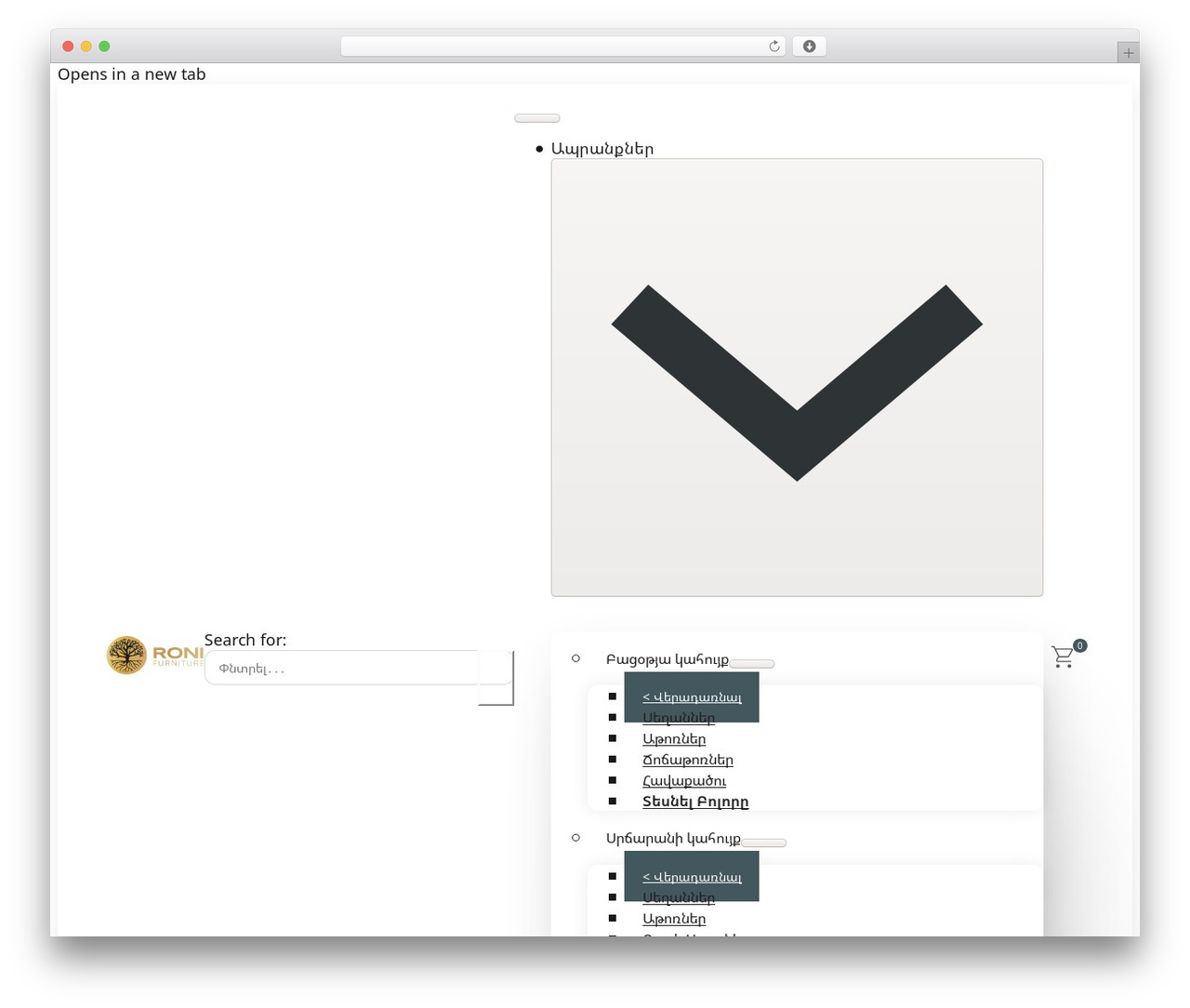
Task: Select the Բացօթյա կահույք menu entry
Action: pyautogui.click(x=667, y=659)
